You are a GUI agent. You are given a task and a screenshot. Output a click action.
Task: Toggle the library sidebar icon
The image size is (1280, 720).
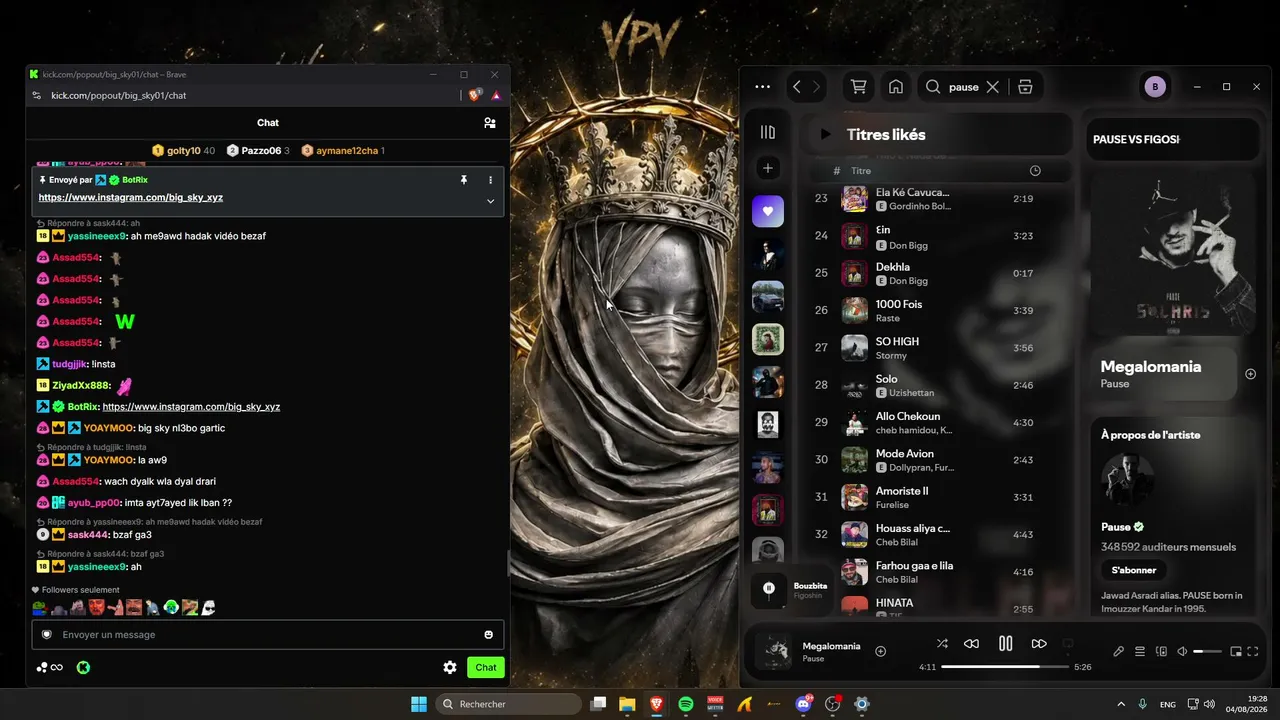(768, 132)
